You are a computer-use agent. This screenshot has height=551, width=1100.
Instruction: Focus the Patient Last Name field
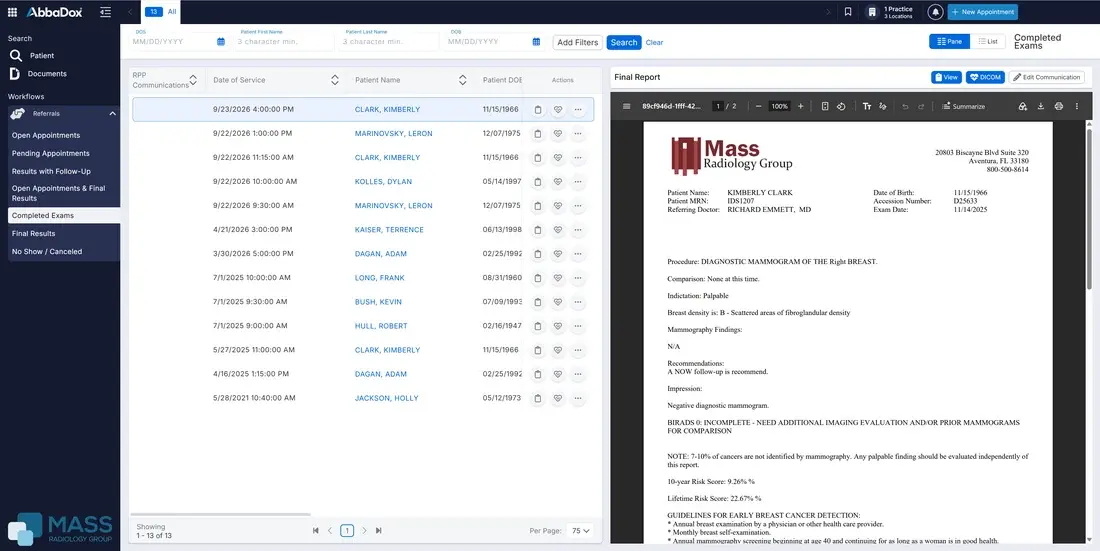[x=390, y=41]
